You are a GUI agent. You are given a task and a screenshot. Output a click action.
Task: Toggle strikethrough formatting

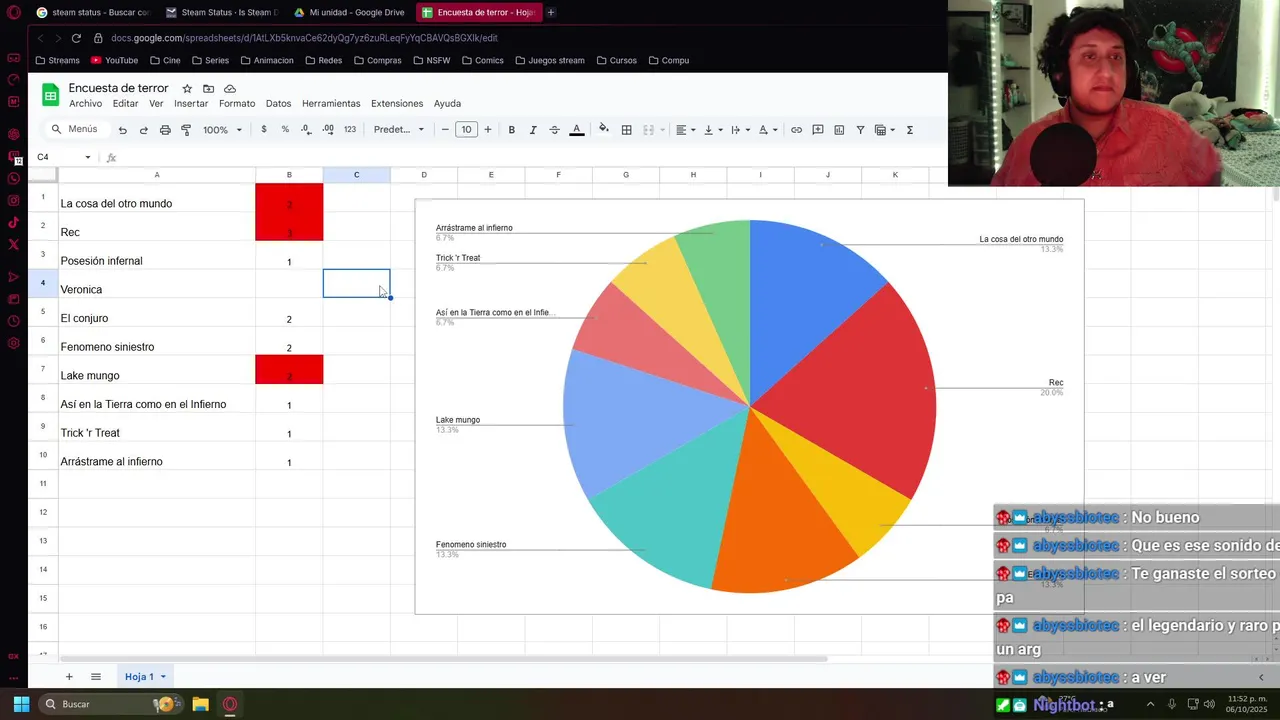(554, 130)
